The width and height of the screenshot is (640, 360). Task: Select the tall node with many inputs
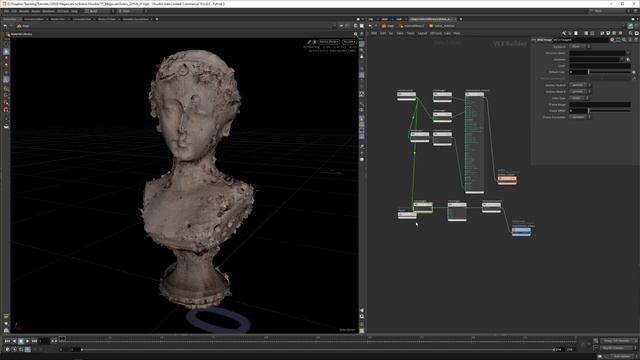click(x=474, y=142)
